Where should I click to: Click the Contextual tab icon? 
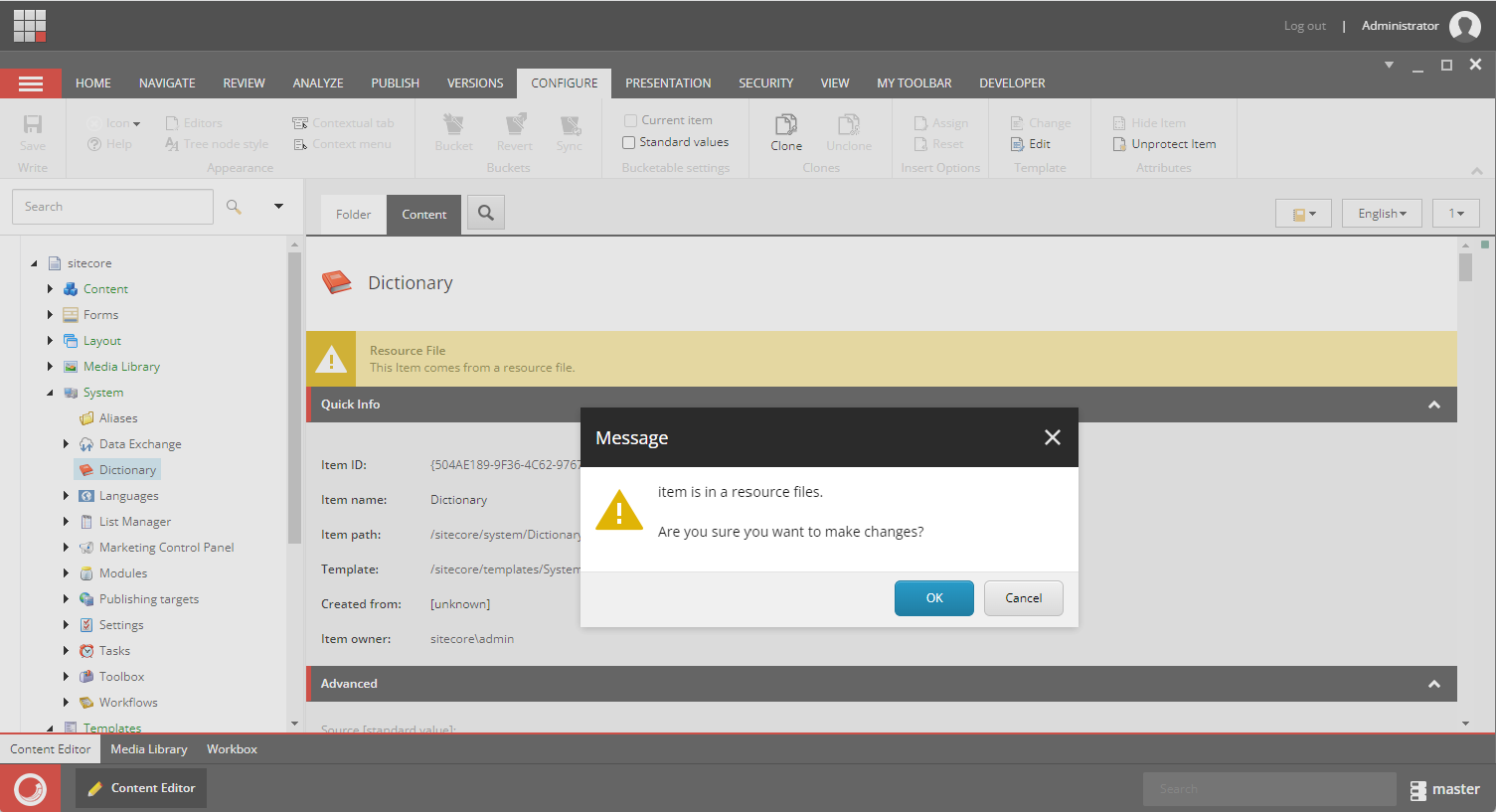[x=300, y=123]
